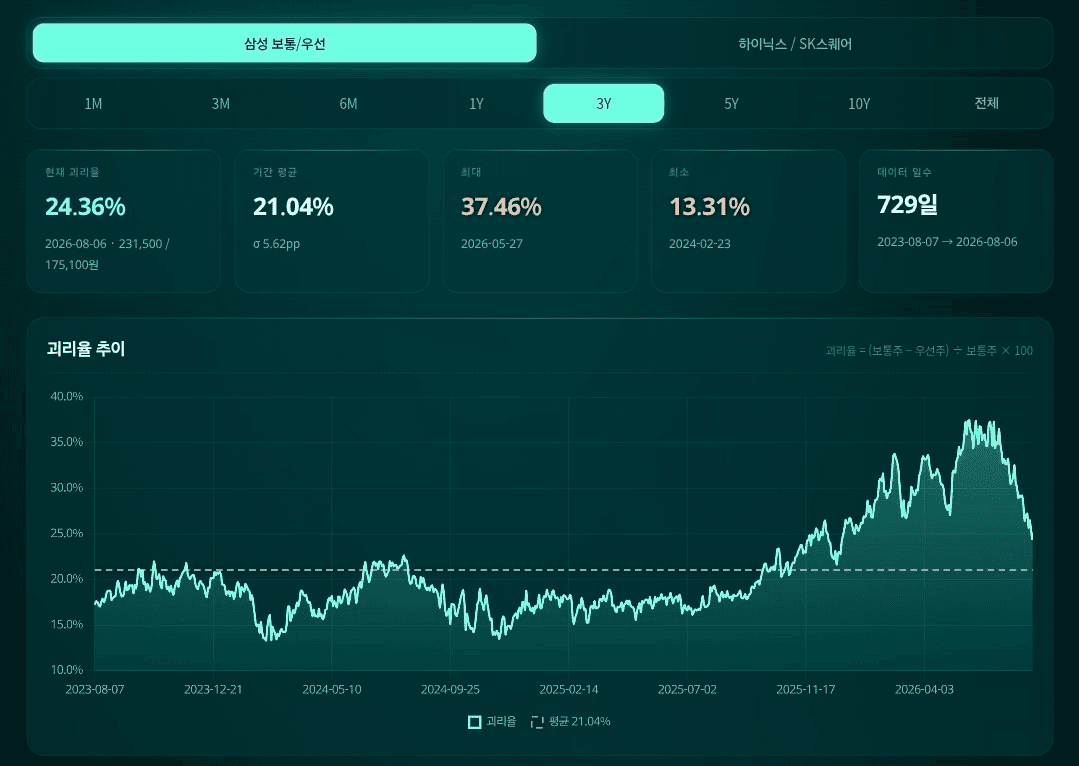The height and width of the screenshot is (766, 1079).
Task: Click the 최소 card label
Action: coord(679,172)
